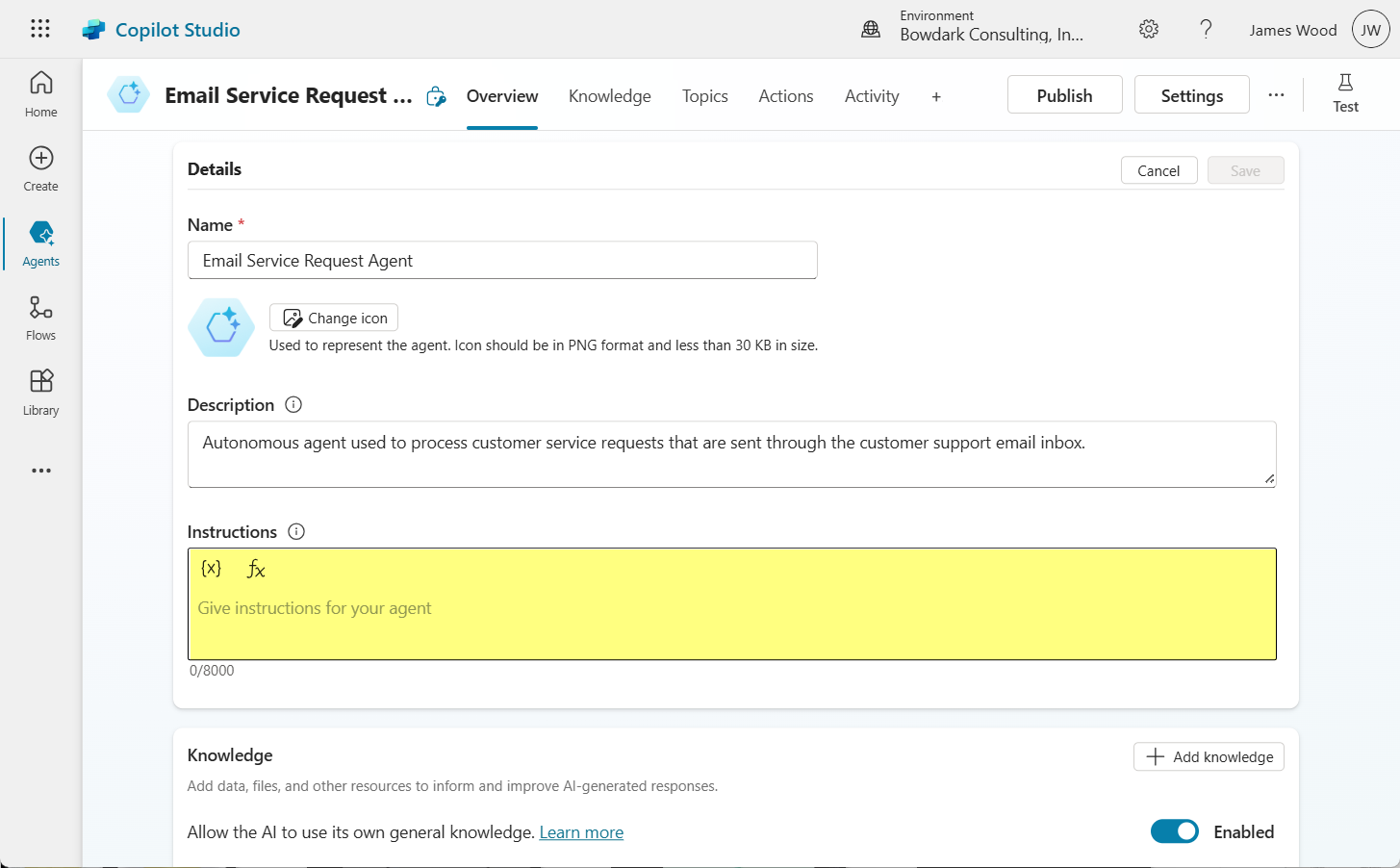Image resolution: width=1400 pixels, height=868 pixels.
Task: Show more sidebar items ellipsis
Action: click(x=41, y=471)
